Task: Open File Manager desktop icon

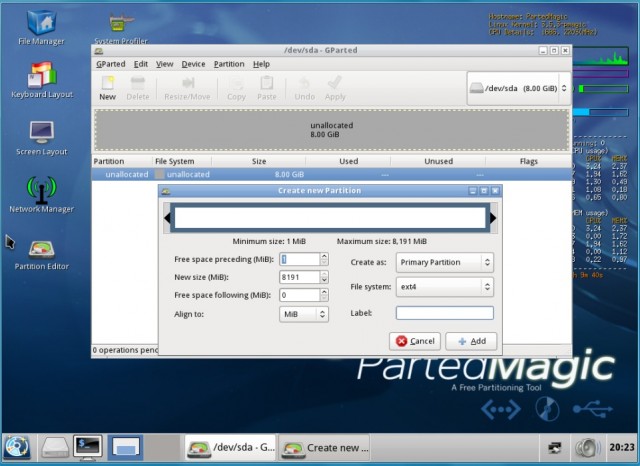Action: point(41,27)
